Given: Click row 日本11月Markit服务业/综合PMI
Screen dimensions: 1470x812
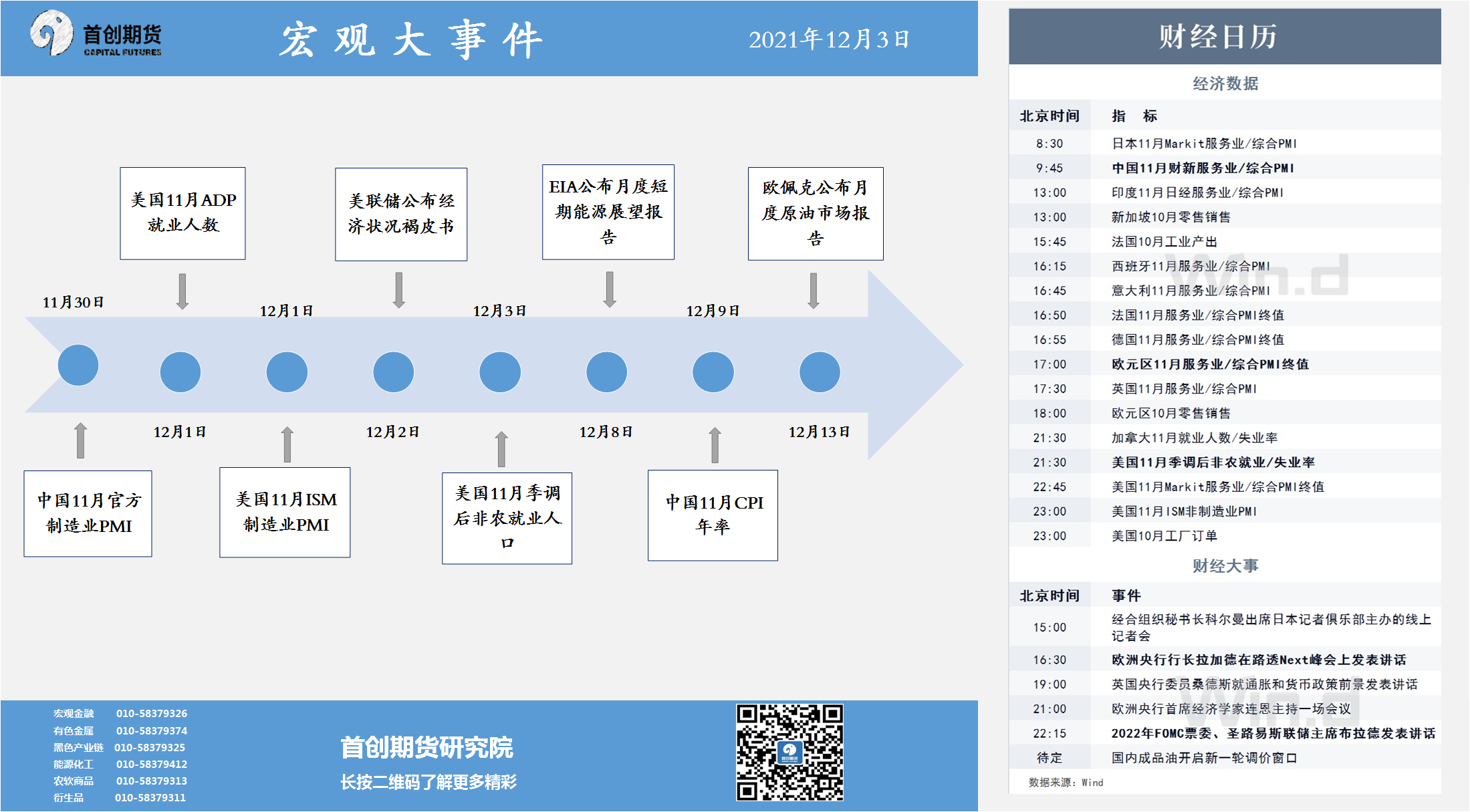Looking at the screenshot, I should click(x=1225, y=144).
